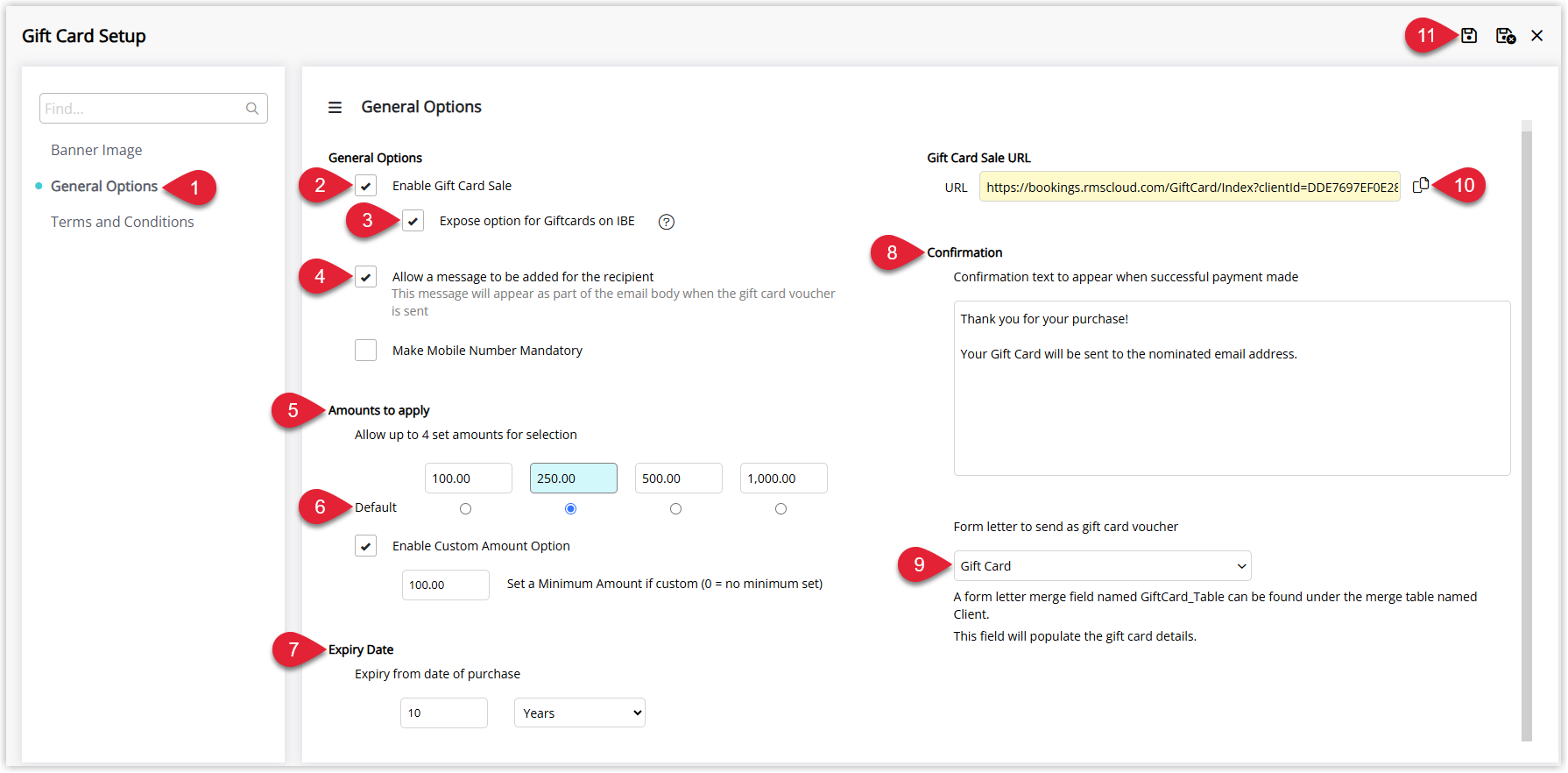
Task: Toggle Expose option for Giftcards on IBE
Action: pyautogui.click(x=413, y=221)
